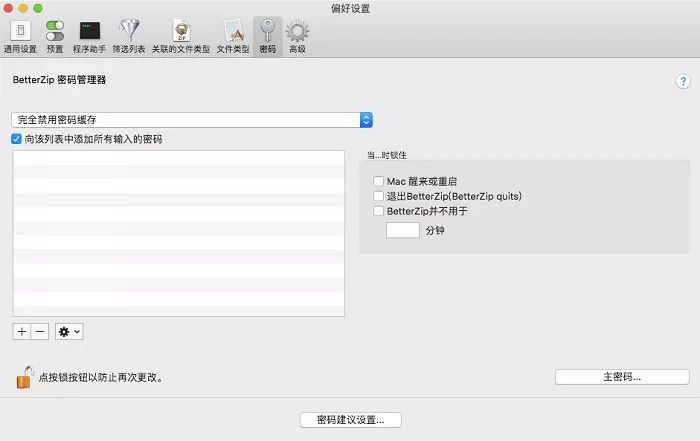The image size is (700, 441).
Task: Close the preferences window with red button
Action: coord(8,8)
